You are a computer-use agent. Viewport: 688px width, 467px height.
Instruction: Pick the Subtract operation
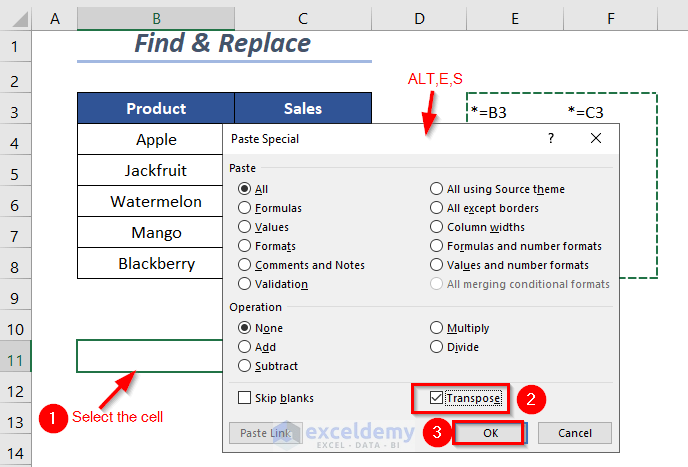(245, 366)
